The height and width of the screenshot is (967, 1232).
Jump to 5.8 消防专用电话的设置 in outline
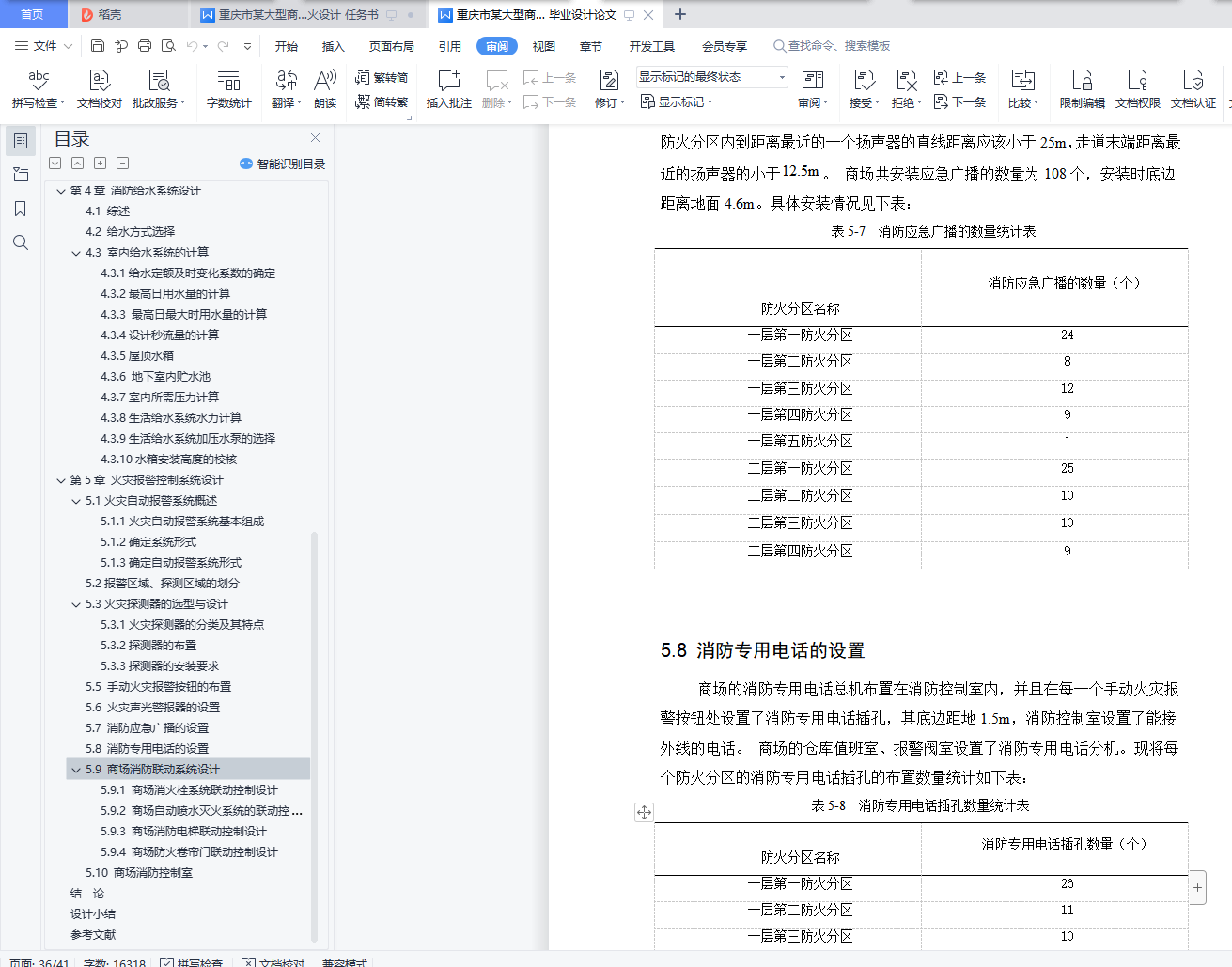pyautogui.click(x=148, y=749)
